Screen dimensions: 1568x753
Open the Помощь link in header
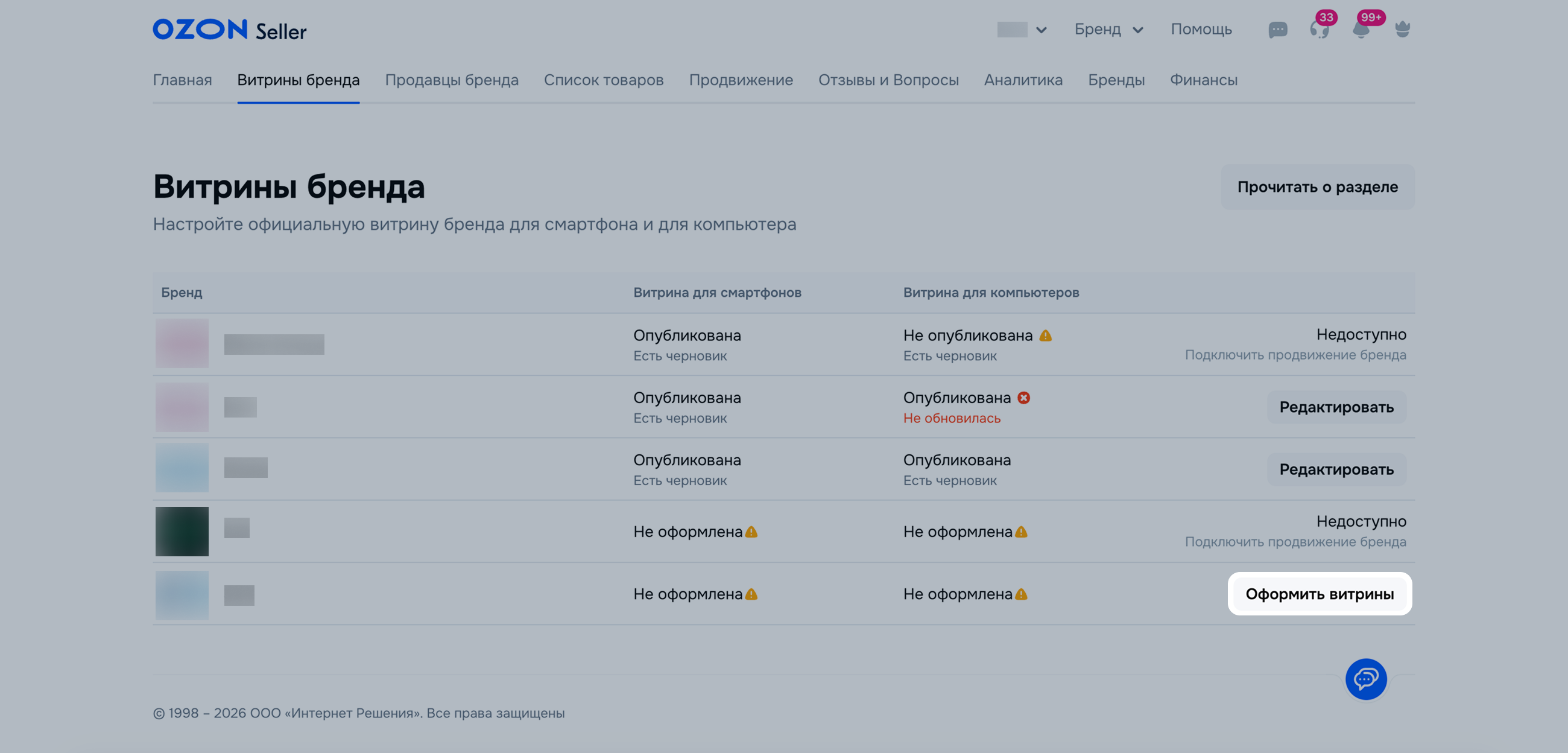[x=1201, y=29]
